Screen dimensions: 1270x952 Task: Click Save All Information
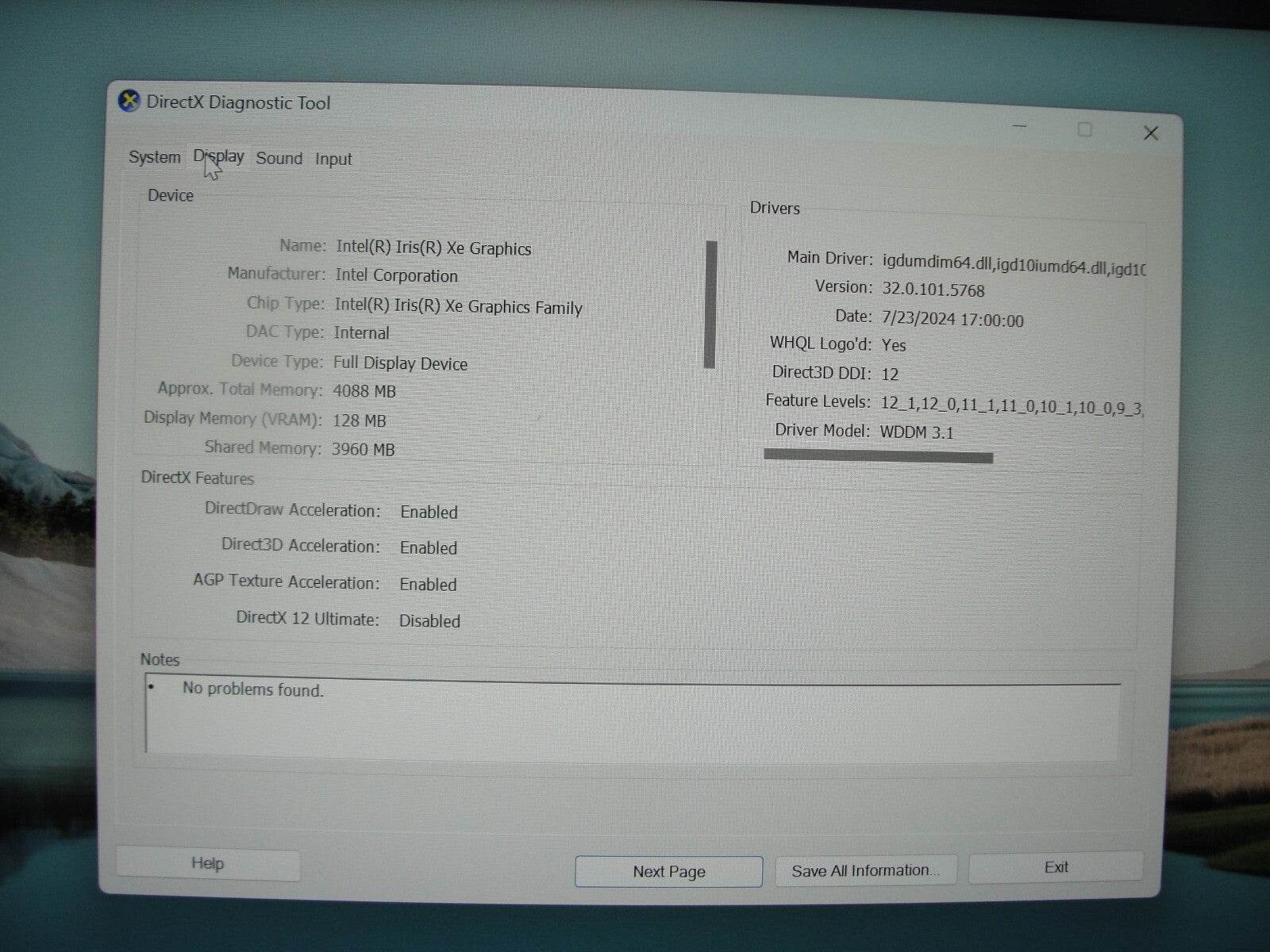[x=864, y=869]
